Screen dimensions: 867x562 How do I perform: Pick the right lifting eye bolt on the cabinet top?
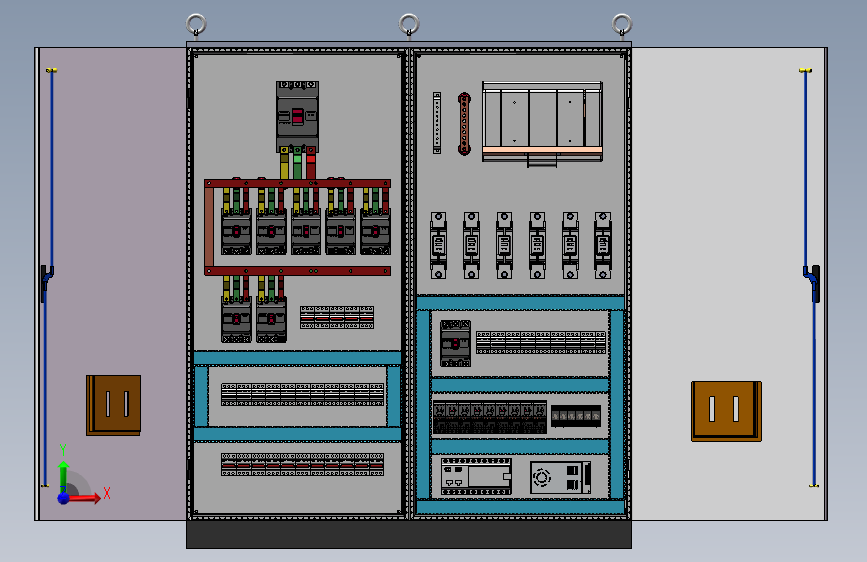click(622, 25)
